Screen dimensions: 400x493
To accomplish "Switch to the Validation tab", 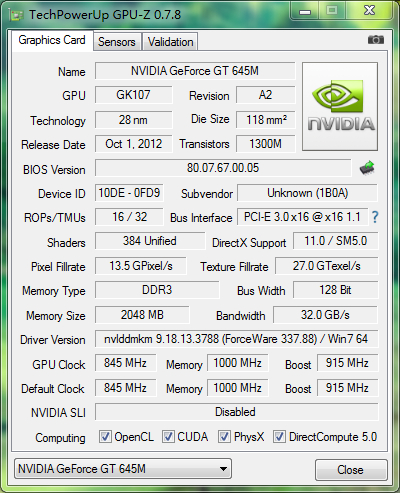I will pos(170,42).
